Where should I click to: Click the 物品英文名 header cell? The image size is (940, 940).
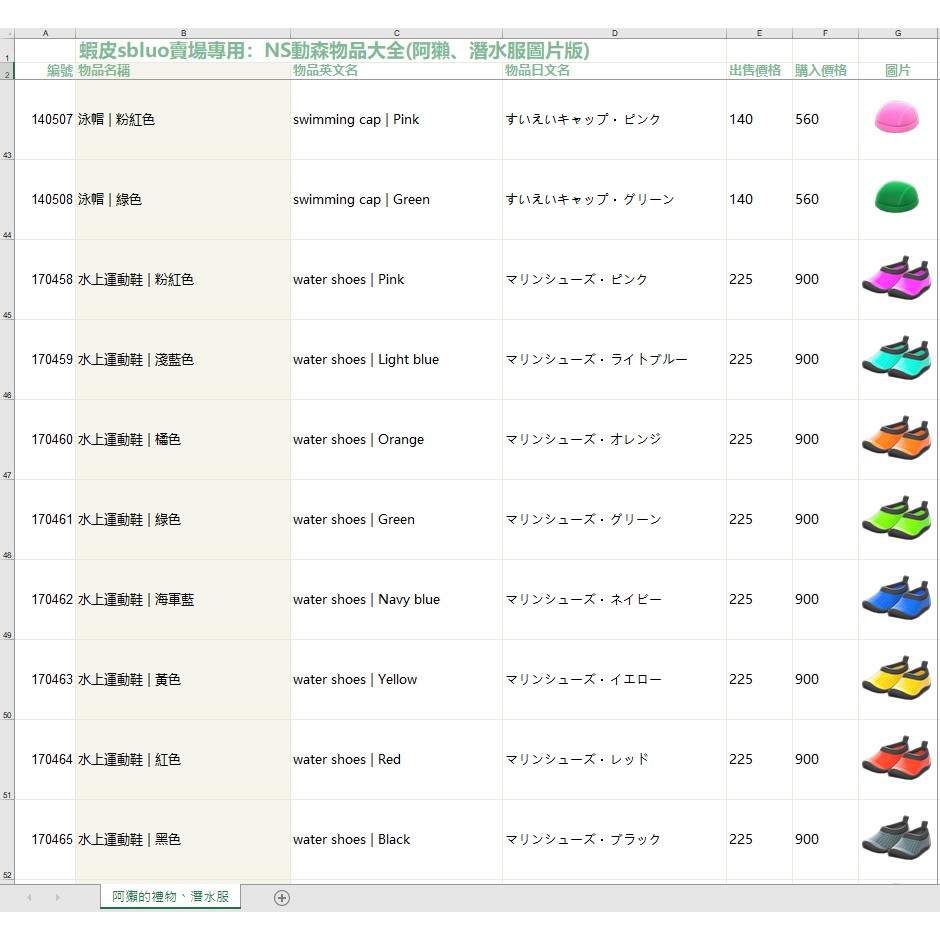click(x=396, y=71)
